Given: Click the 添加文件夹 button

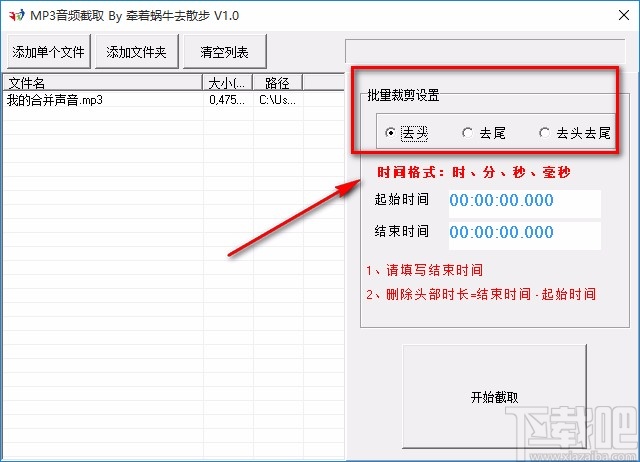Looking at the screenshot, I should tap(136, 52).
